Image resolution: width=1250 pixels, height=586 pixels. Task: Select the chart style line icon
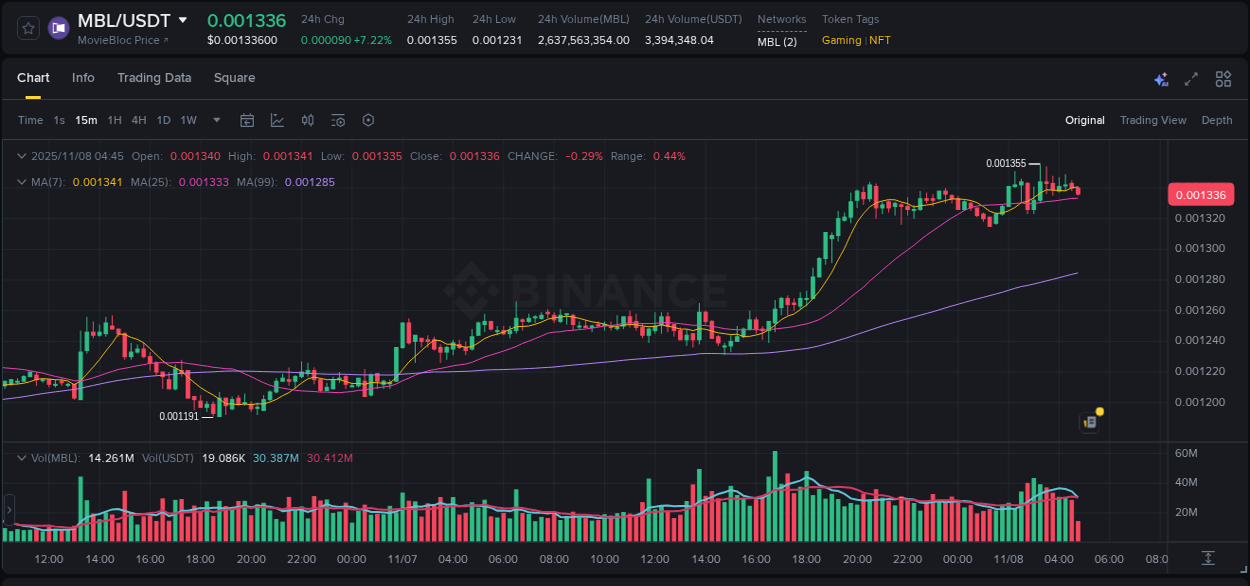click(277, 120)
